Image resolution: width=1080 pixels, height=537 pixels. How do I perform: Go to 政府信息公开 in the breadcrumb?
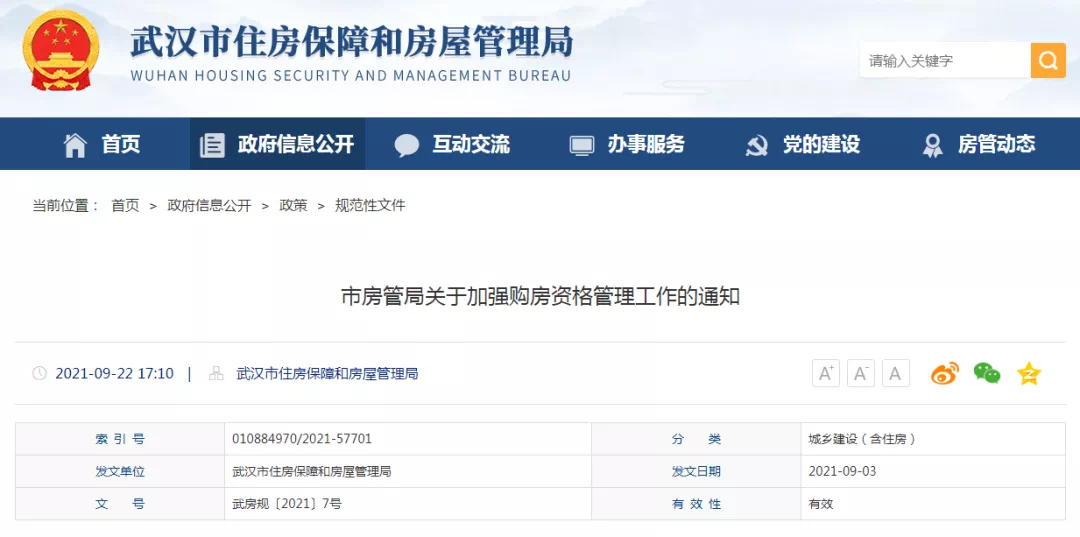click(209, 205)
